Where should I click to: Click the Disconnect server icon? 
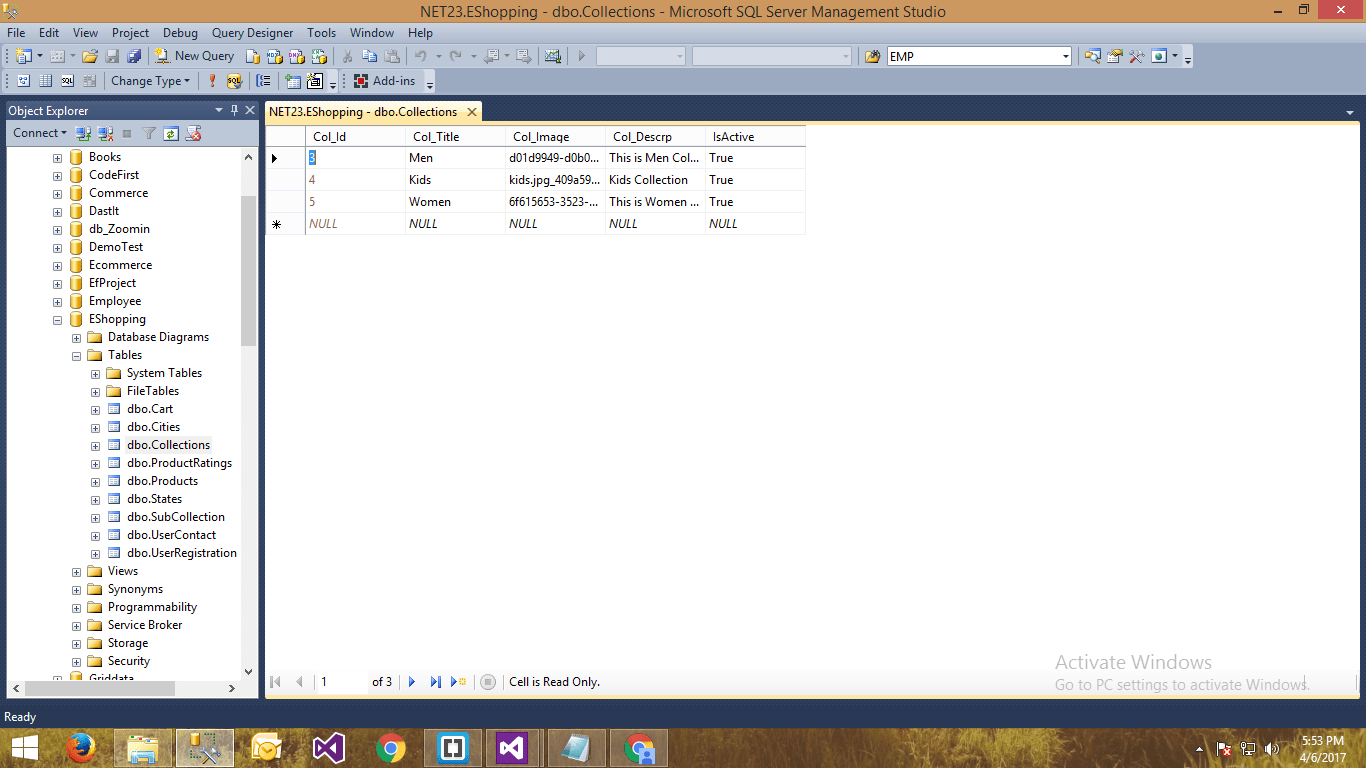[x=105, y=133]
